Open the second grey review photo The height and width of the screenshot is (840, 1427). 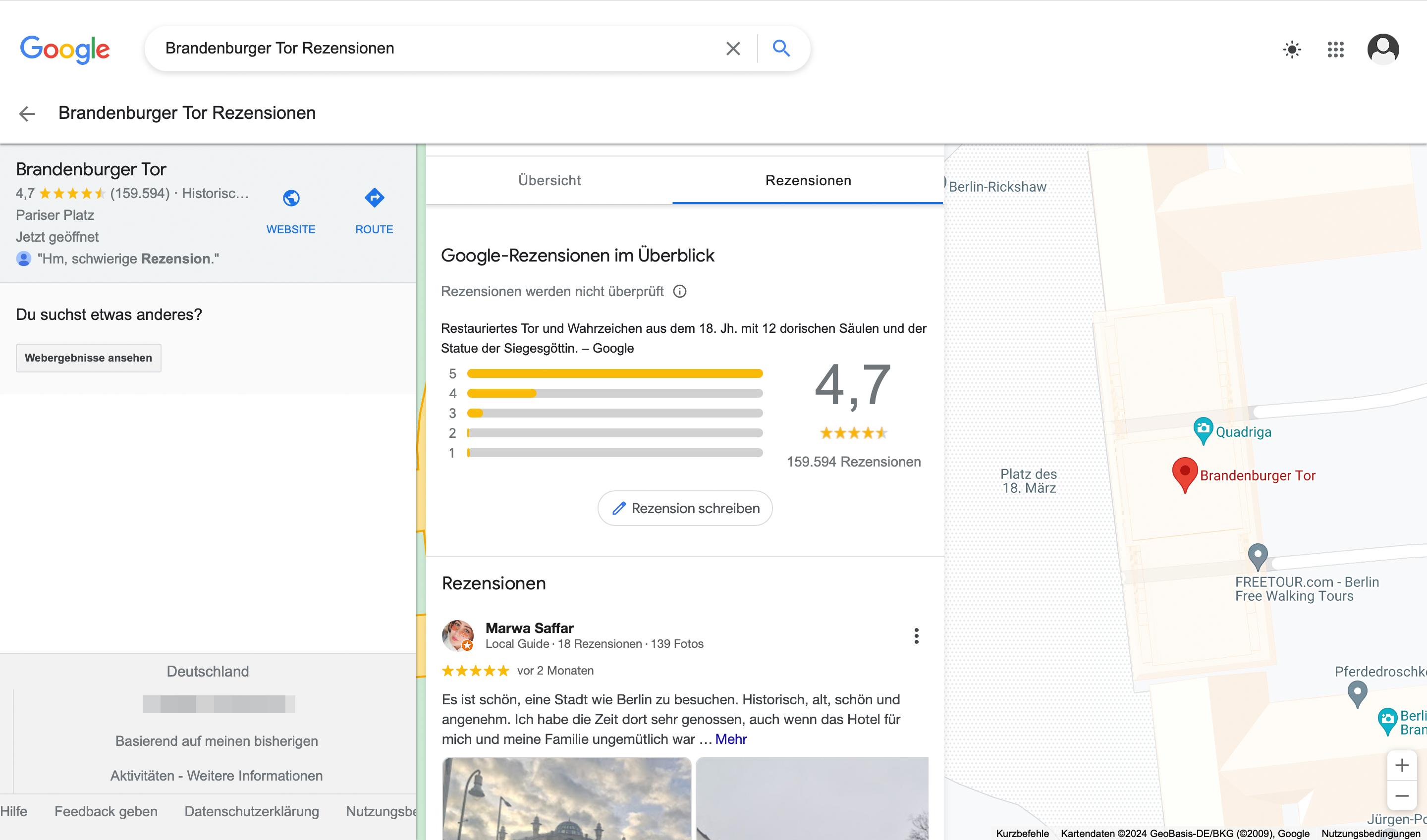click(812, 798)
